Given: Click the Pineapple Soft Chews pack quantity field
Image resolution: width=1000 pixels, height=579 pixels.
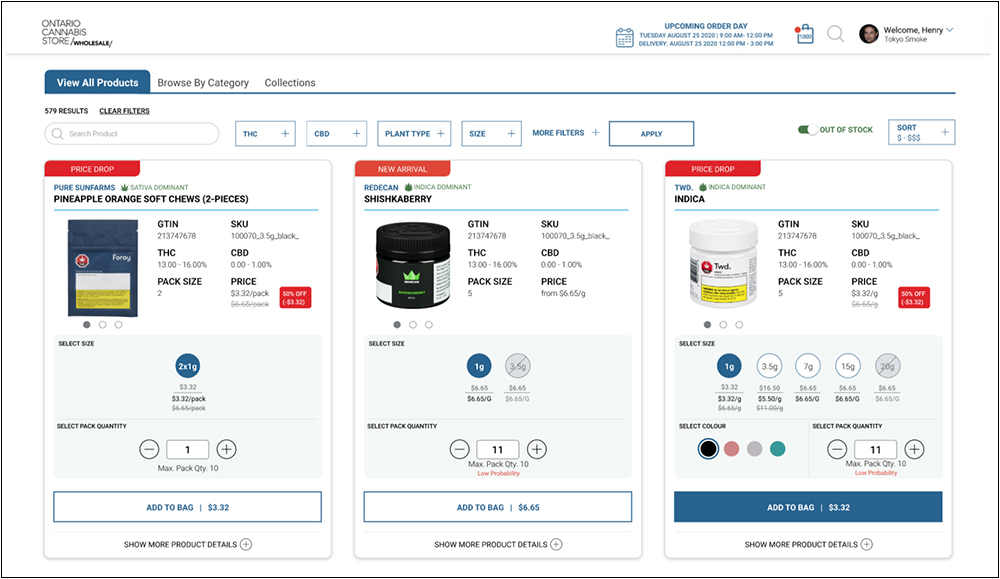Looking at the screenshot, I should click(188, 450).
